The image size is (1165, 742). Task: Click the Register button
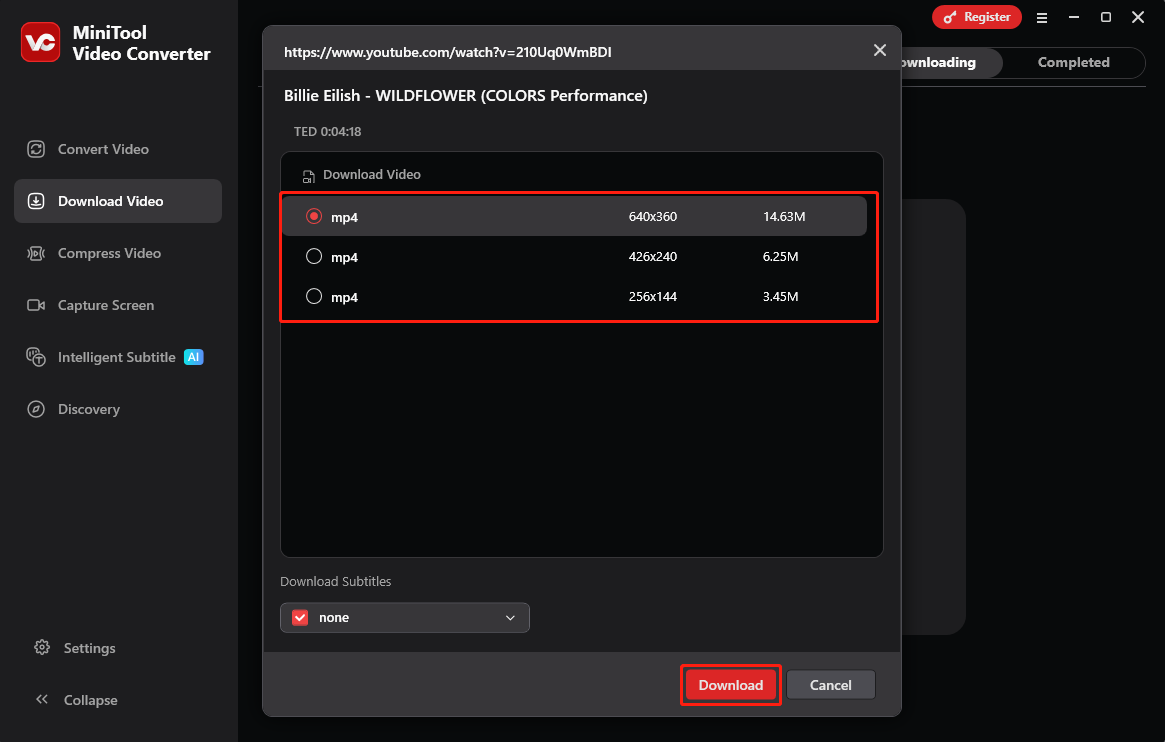(977, 17)
